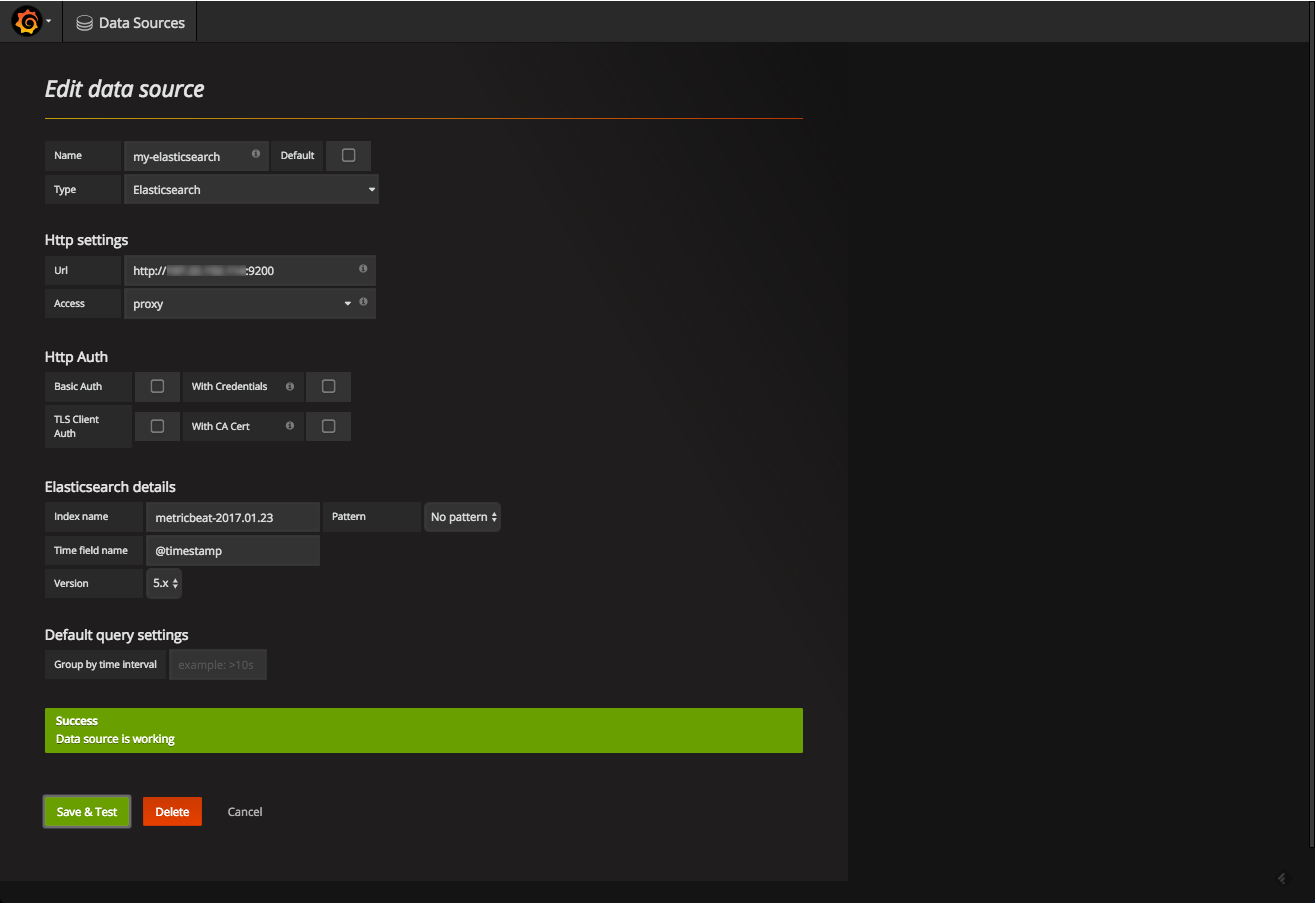
Task: Click the Save & Test button
Action: (x=87, y=812)
